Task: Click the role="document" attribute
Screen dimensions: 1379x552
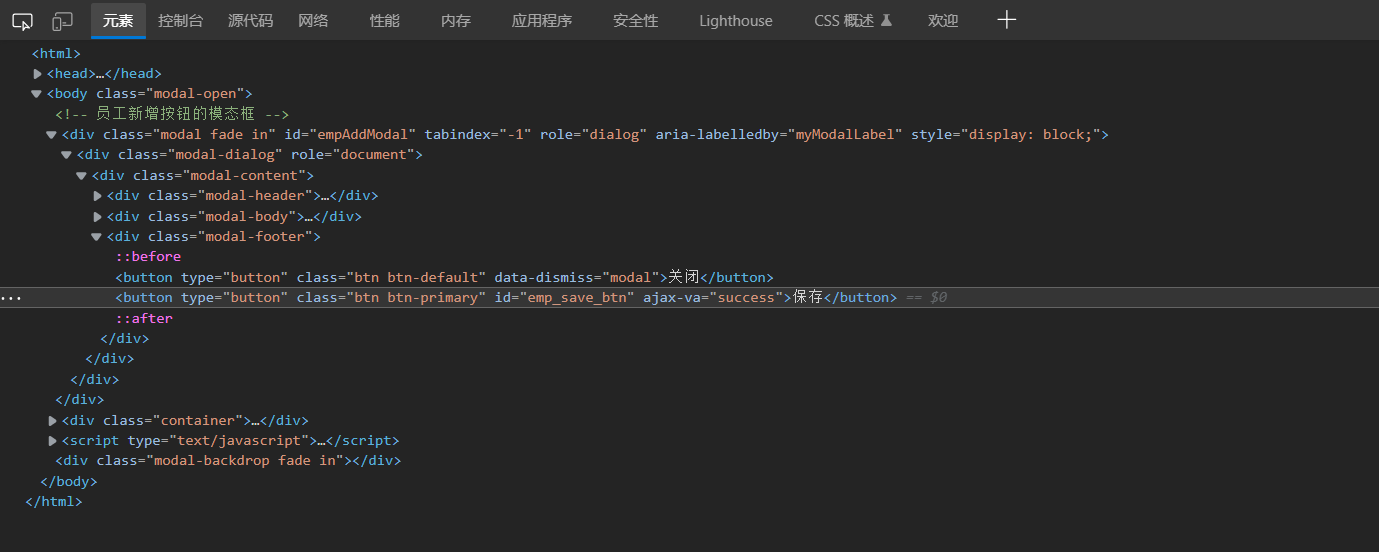Action: [x=353, y=155]
